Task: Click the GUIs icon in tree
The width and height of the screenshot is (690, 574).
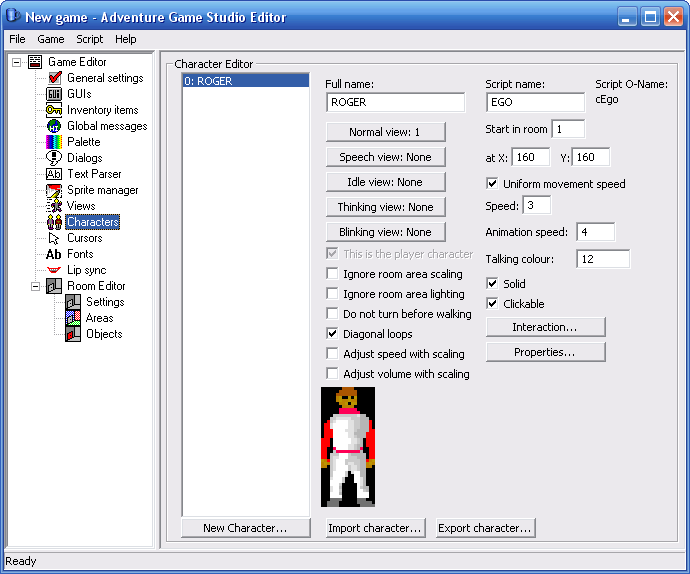Action: 54,94
